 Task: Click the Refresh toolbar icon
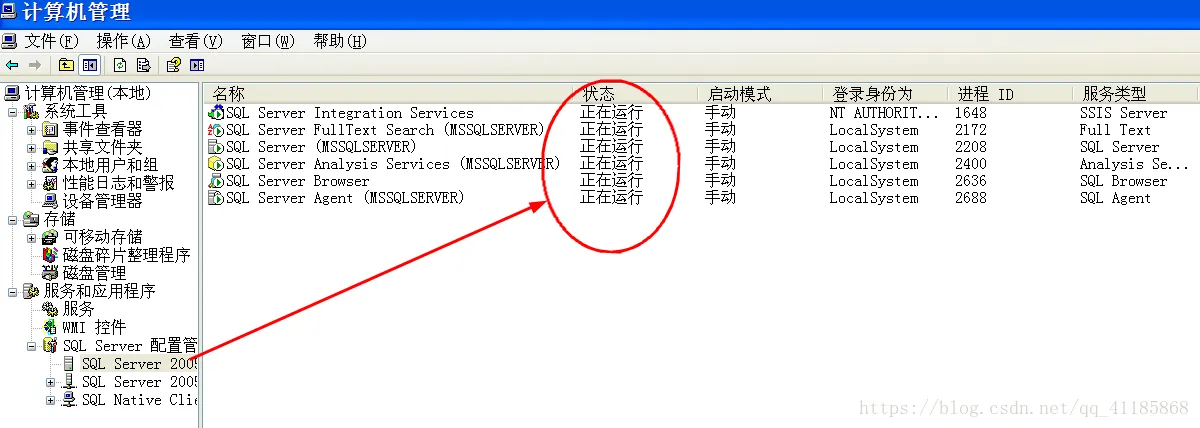[120, 65]
